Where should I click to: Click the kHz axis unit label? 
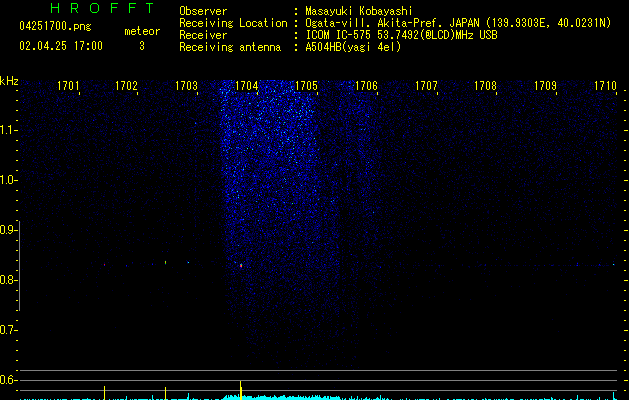9,81
